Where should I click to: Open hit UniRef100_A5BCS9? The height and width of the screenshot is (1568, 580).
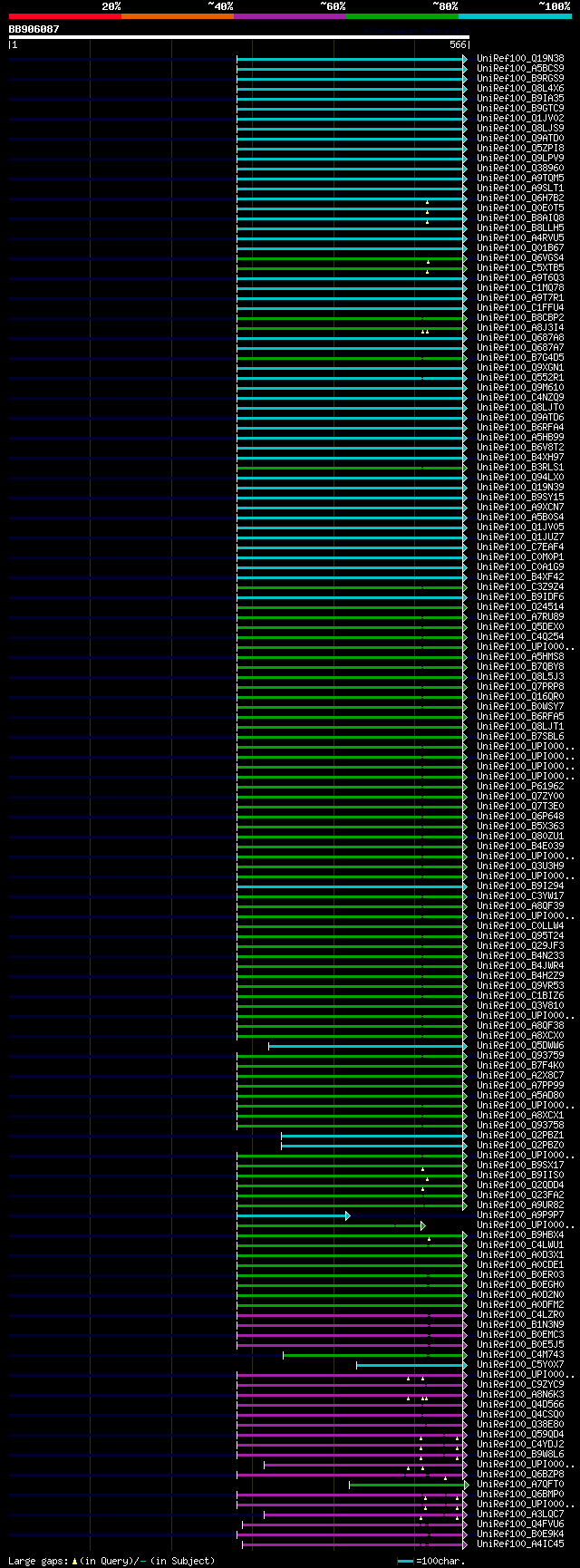tap(520, 68)
